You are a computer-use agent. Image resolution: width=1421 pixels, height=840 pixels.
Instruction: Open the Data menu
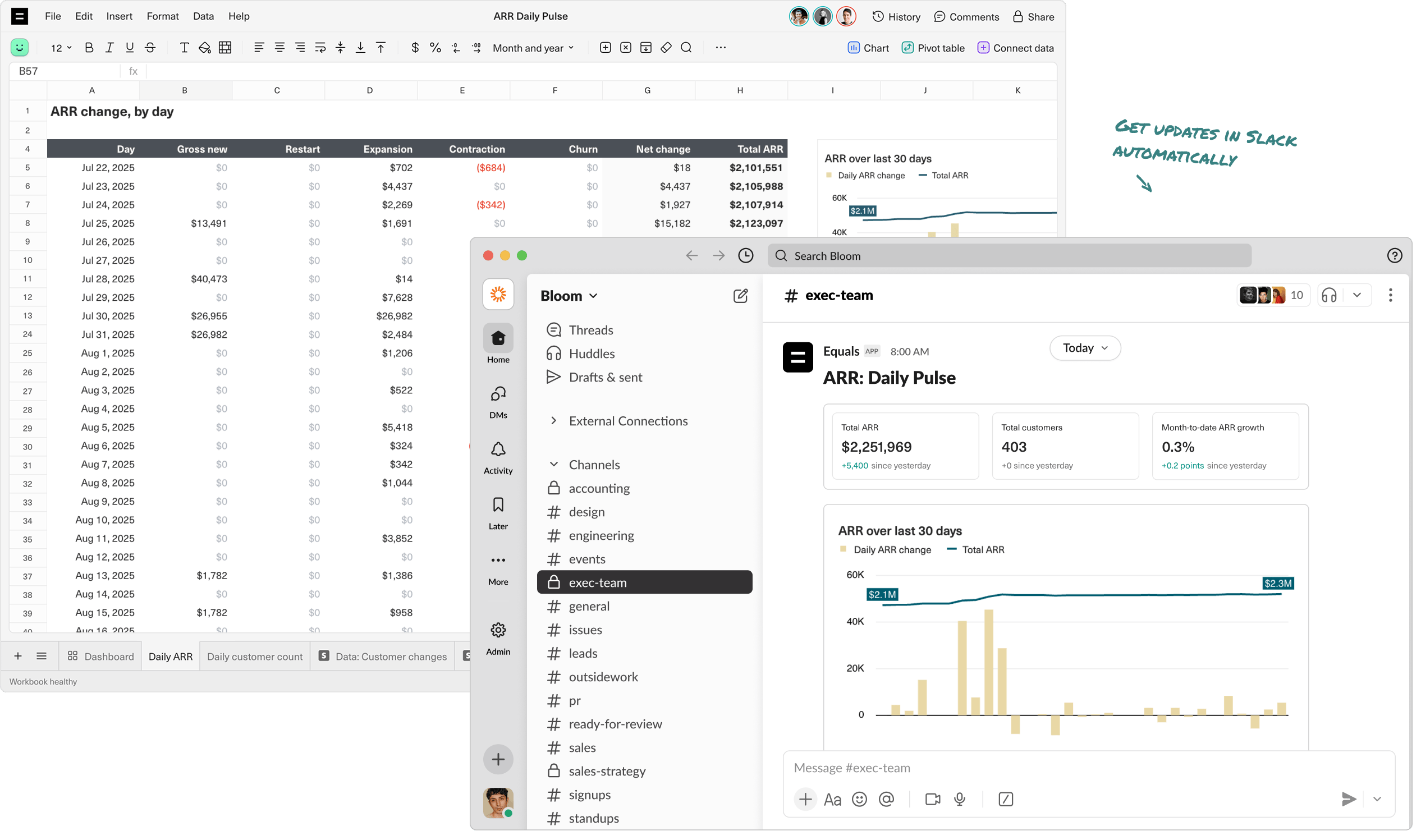tap(204, 16)
